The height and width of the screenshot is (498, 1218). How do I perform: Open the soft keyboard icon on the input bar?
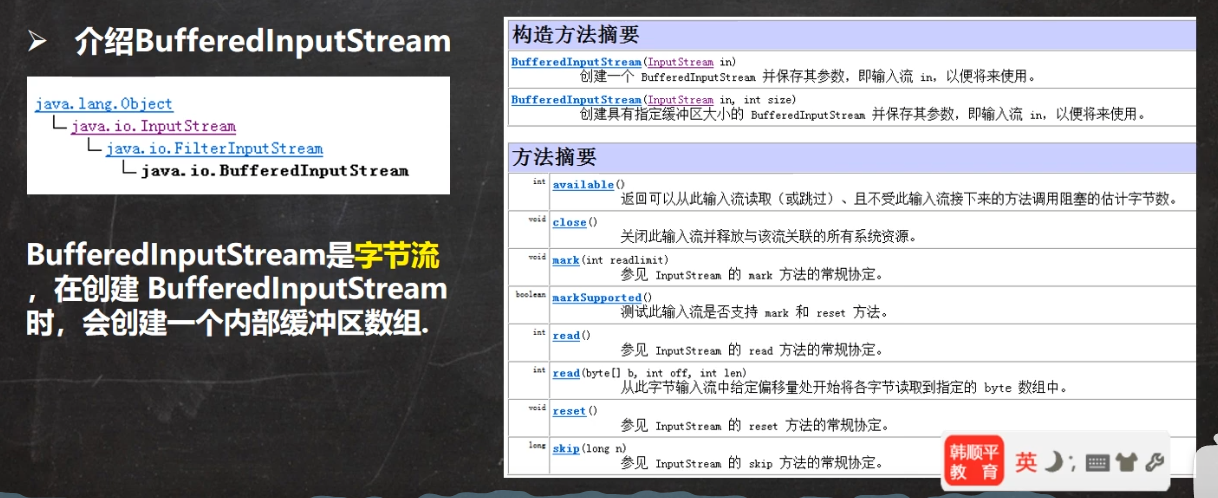[1097, 463]
